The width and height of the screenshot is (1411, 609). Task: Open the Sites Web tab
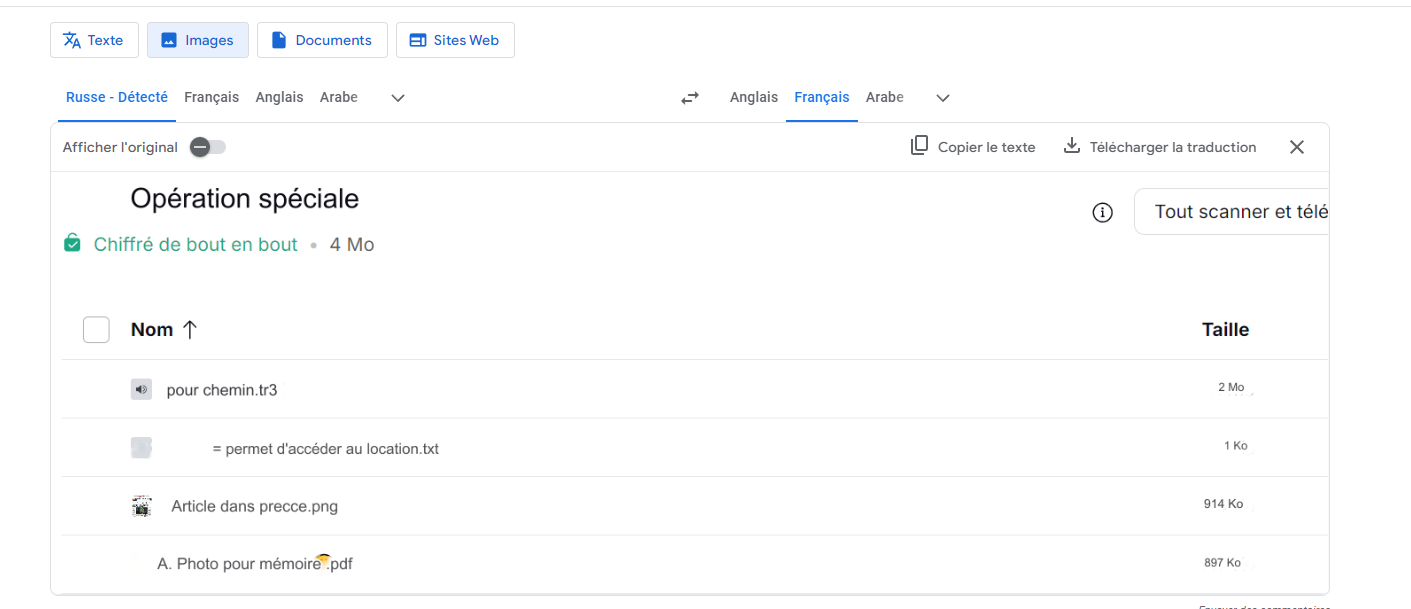point(455,40)
